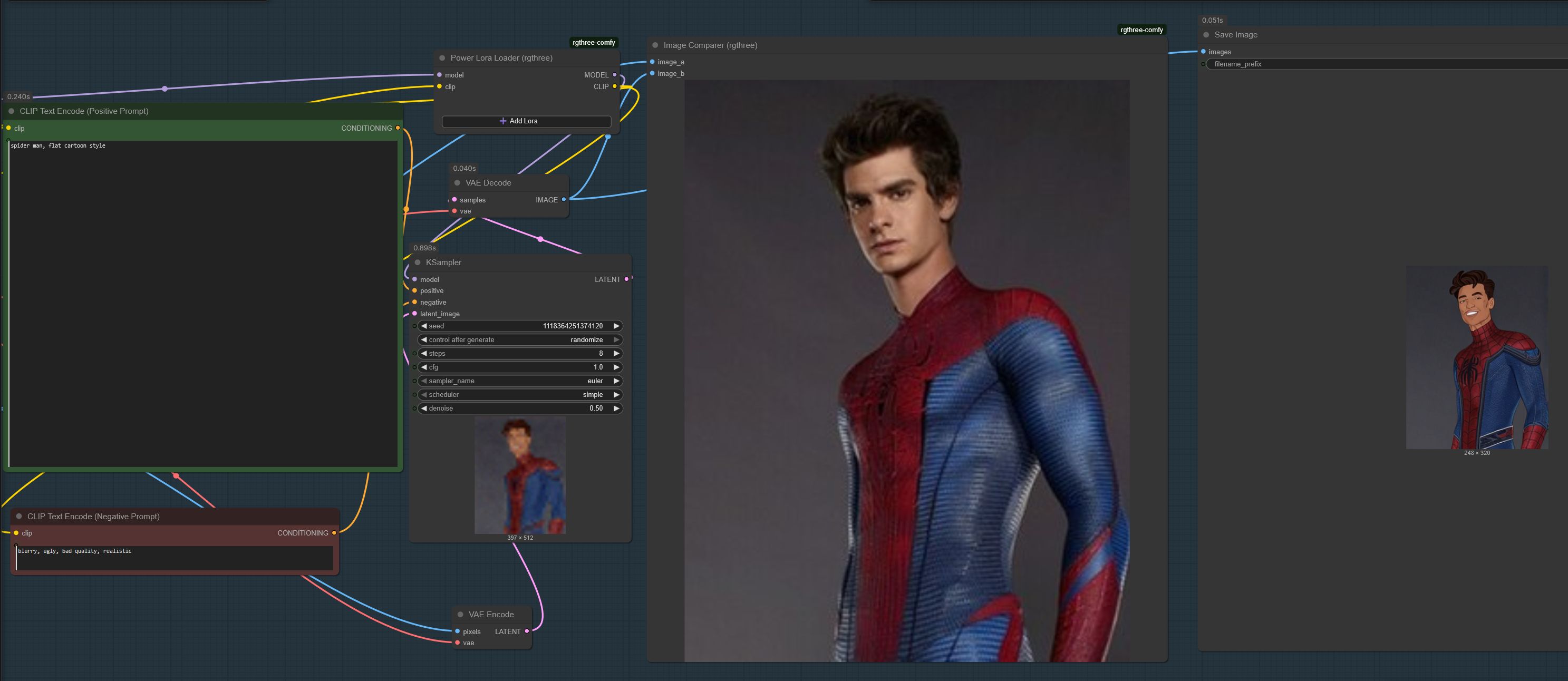Viewport: 1568px width, 681px height.
Task: Increase steps with the right arrow
Action: [617, 354]
